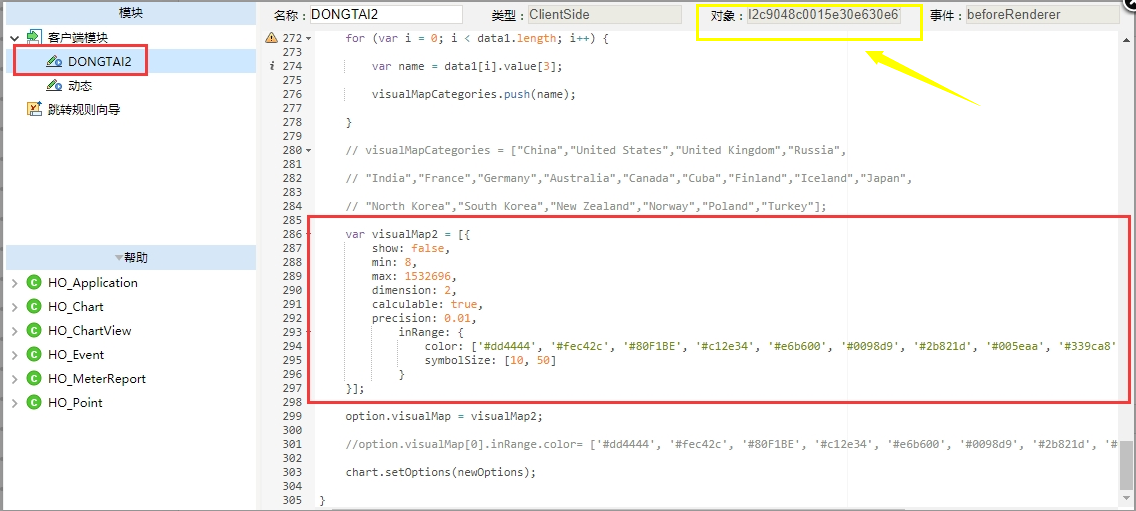
Task: Collapse the 客户端模块 tree node
Action: coord(14,38)
